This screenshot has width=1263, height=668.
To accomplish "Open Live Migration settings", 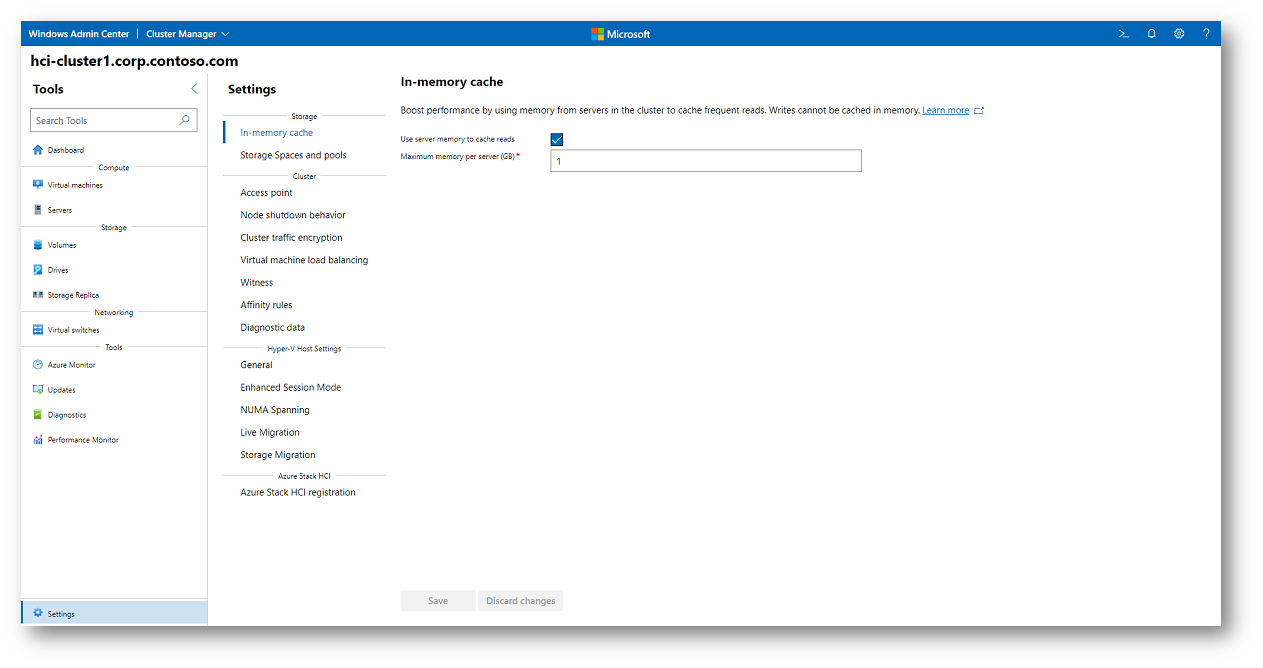I will (x=269, y=432).
